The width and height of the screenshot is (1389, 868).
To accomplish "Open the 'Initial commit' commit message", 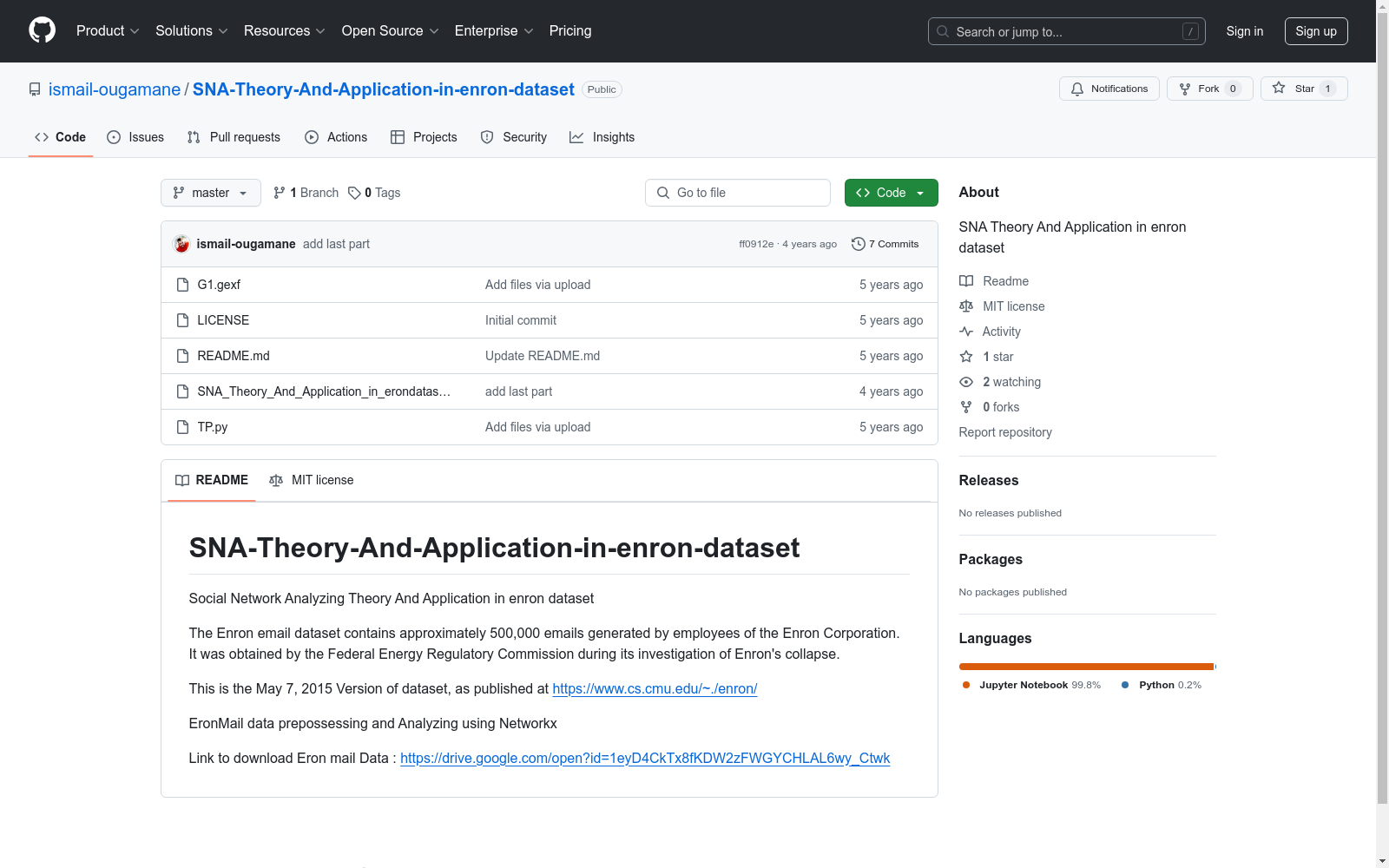I will (521, 320).
